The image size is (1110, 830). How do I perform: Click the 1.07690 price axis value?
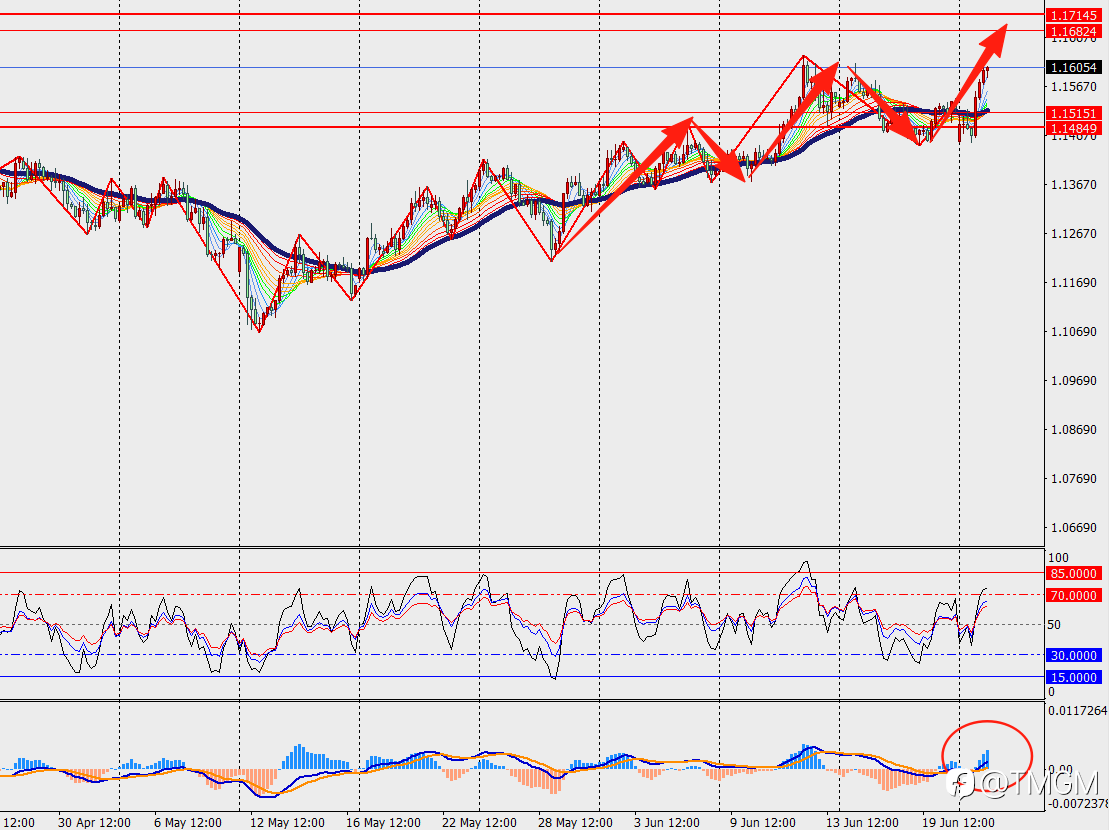pyautogui.click(x=1074, y=479)
